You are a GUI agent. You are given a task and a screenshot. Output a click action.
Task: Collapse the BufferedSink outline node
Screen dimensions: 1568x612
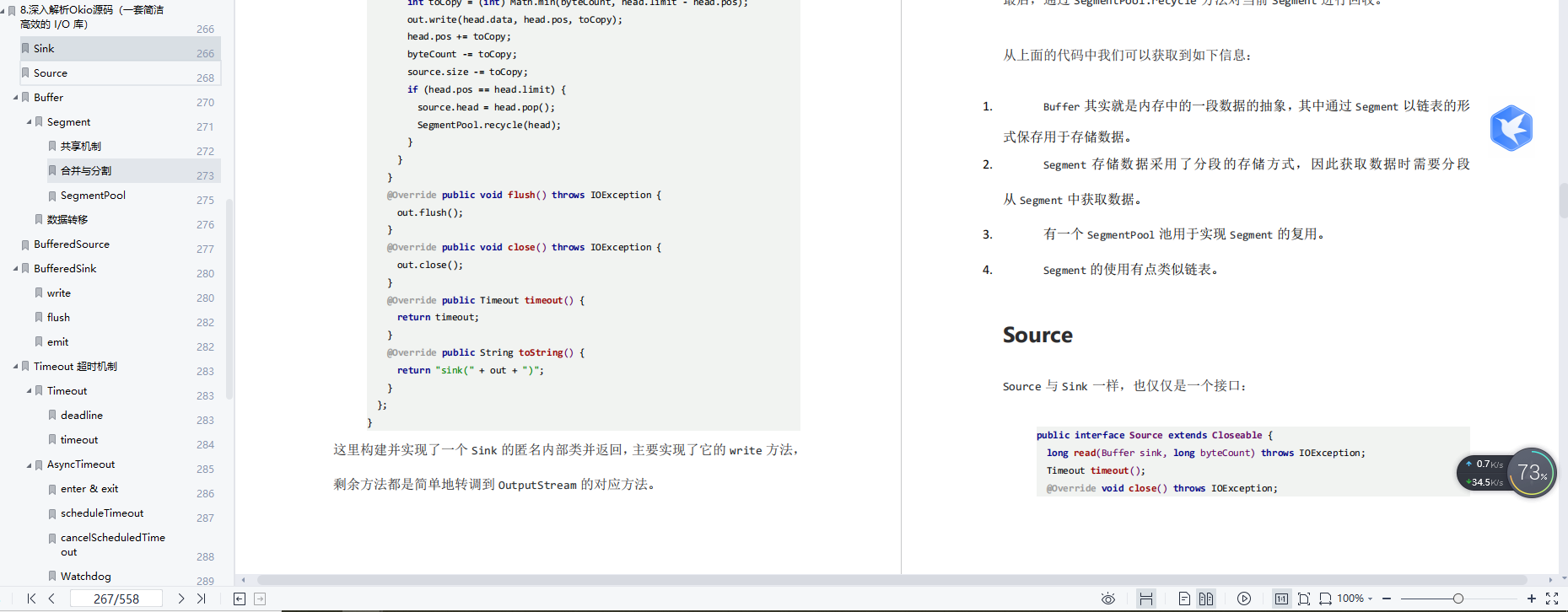click(15, 269)
